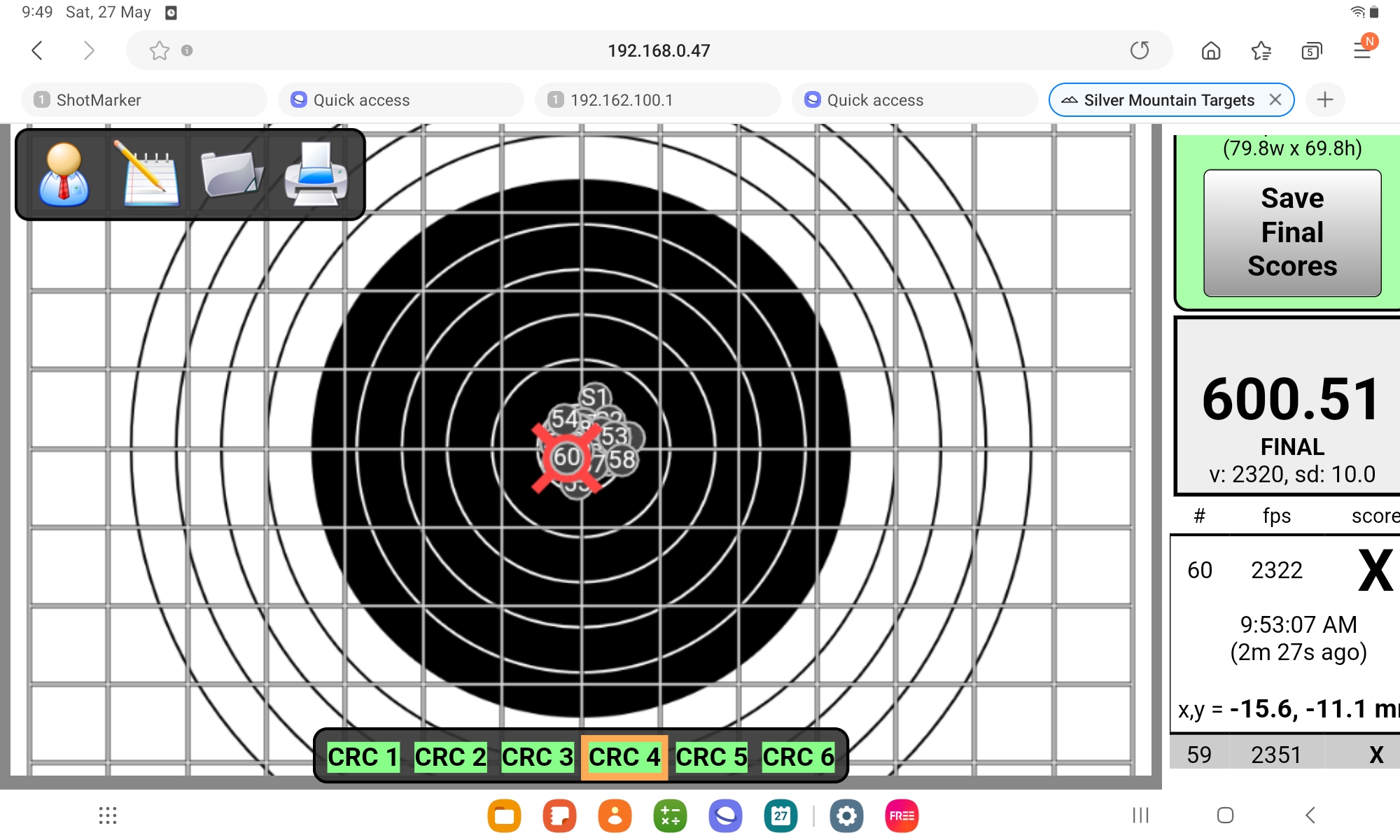Image resolution: width=1400 pixels, height=840 pixels.
Task: Switch to 192.162.100.1 tab
Action: point(658,100)
